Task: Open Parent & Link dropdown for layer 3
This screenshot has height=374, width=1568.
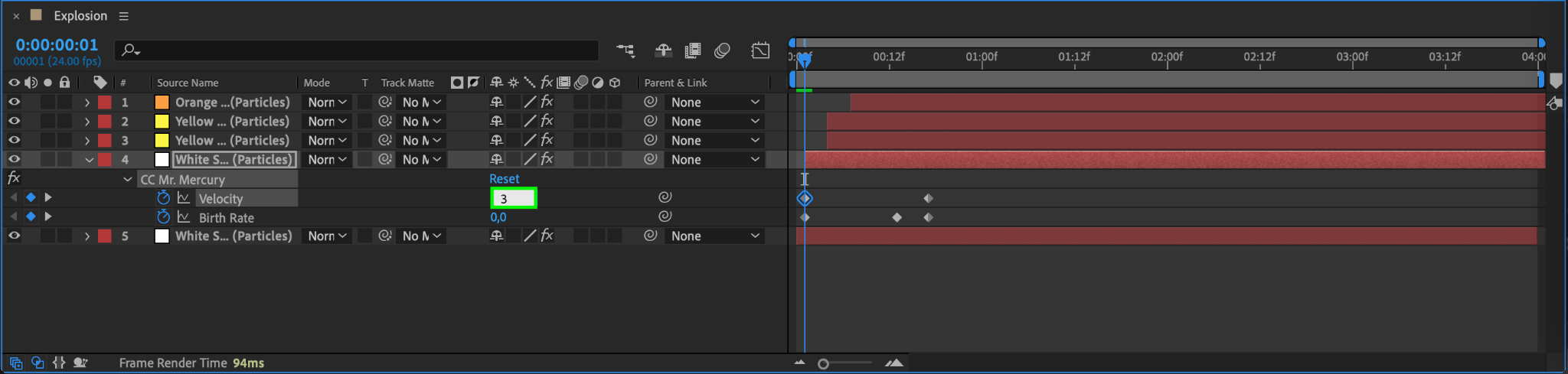Action: tap(714, 141)
